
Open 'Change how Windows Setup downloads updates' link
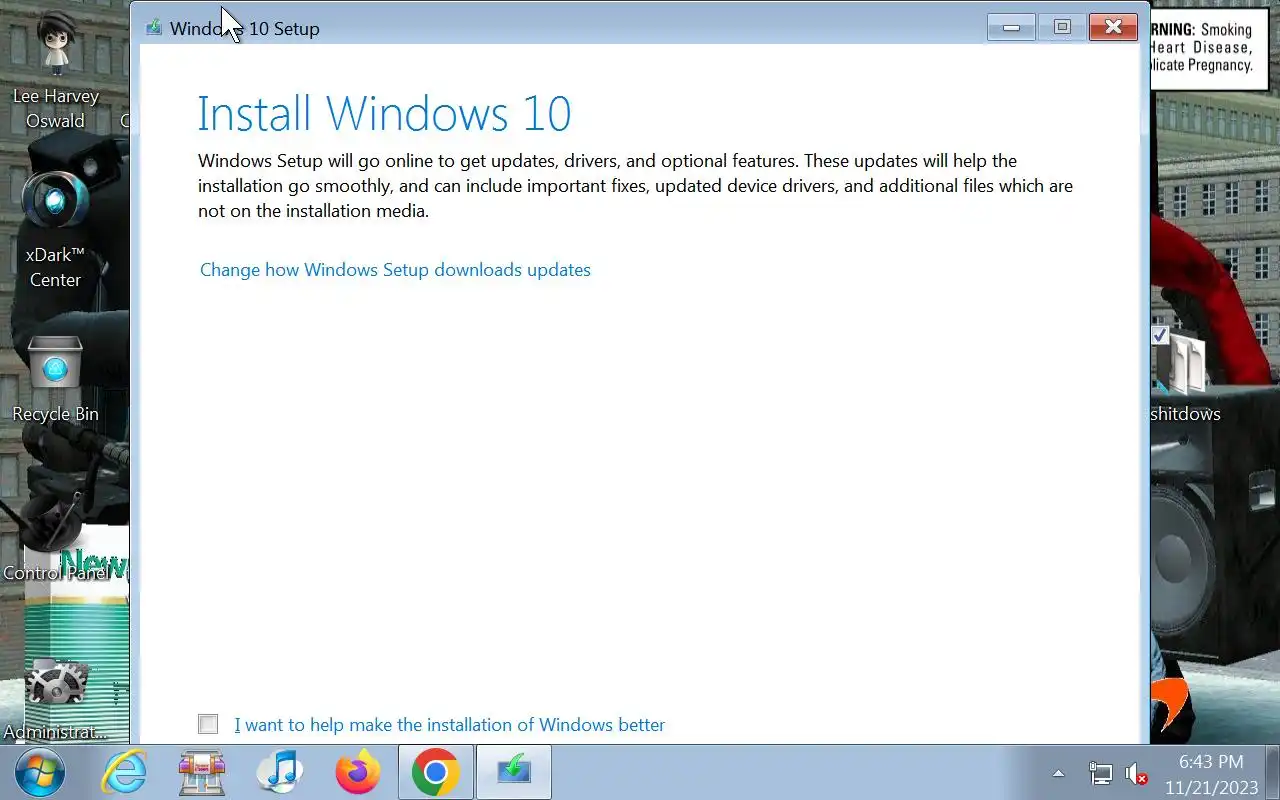pos(395,270)
